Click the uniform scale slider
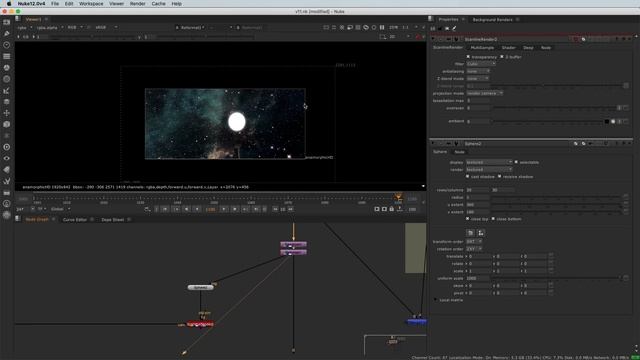The height and width of the screenshot is (360, 640). coord(556,278)
